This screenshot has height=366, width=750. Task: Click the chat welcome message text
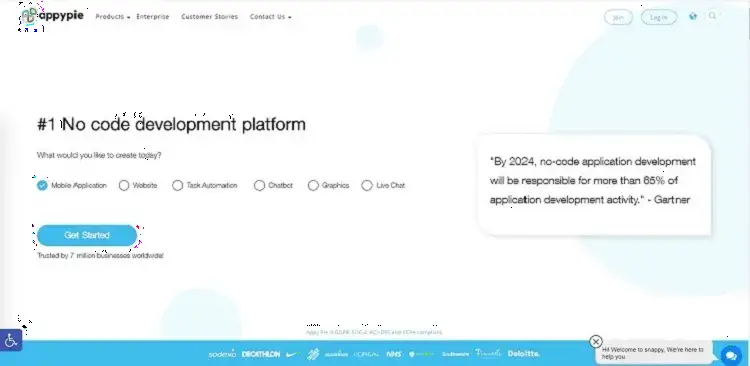pyautogui.click(x=653, y=353)
